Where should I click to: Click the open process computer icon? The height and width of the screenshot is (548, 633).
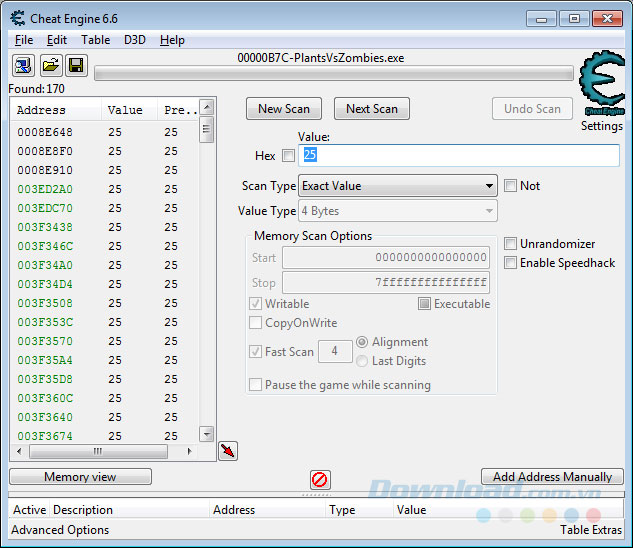[23, 66]
